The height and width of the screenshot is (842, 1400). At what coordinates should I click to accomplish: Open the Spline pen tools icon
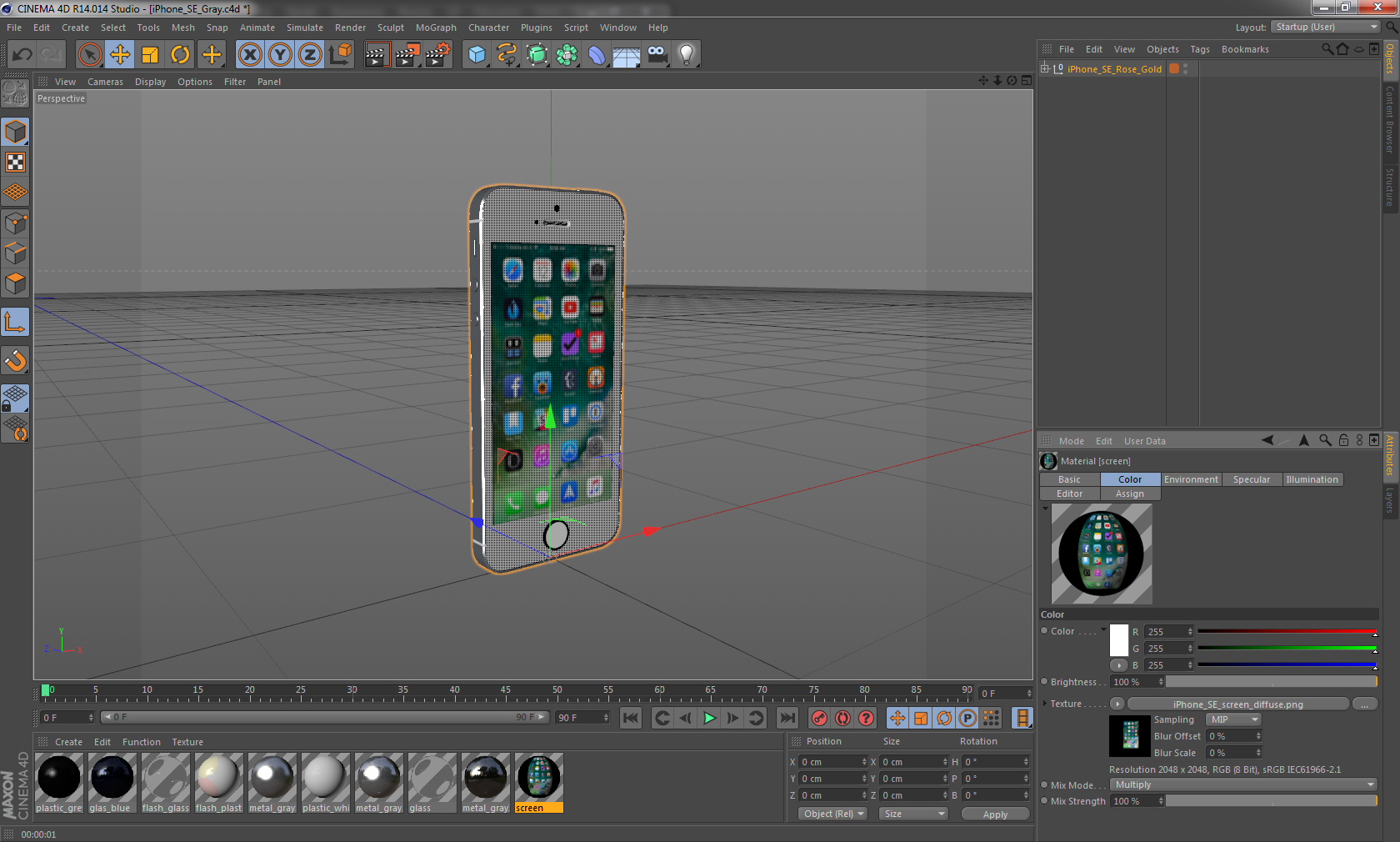(507, 55)
